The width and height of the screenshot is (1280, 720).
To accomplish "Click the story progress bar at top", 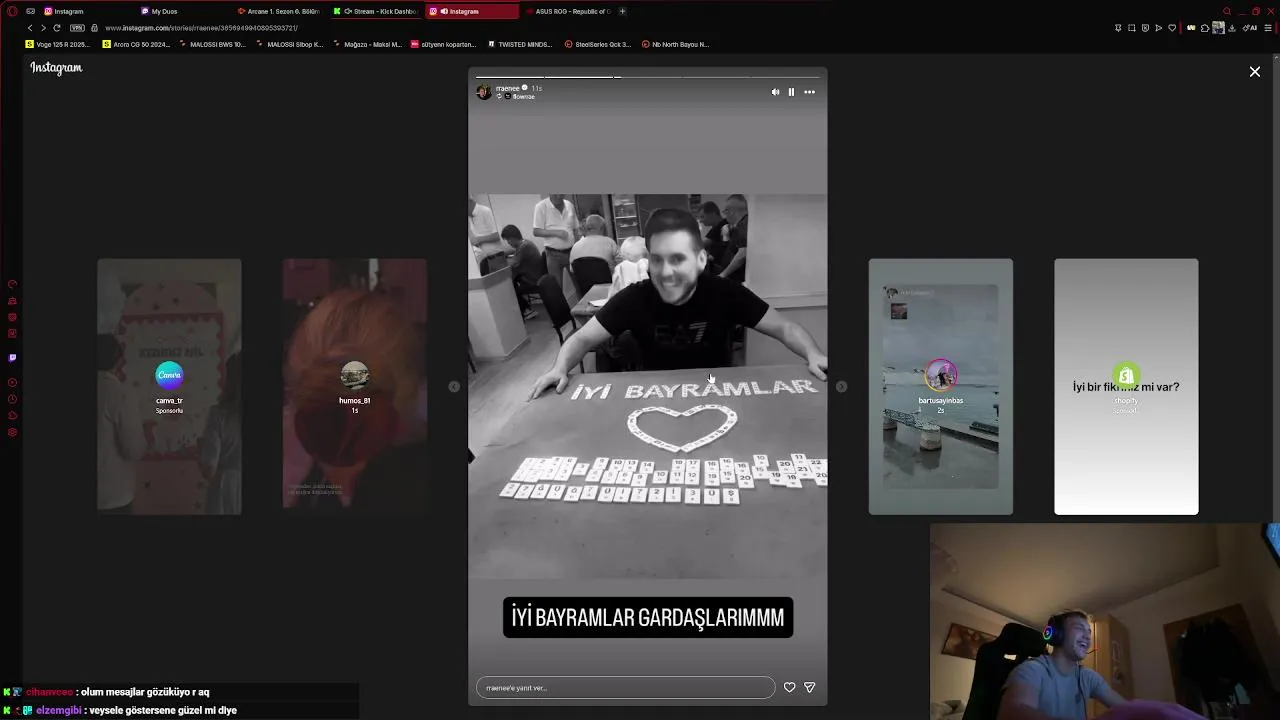I will pyautogui.click(x=648, y=76).
